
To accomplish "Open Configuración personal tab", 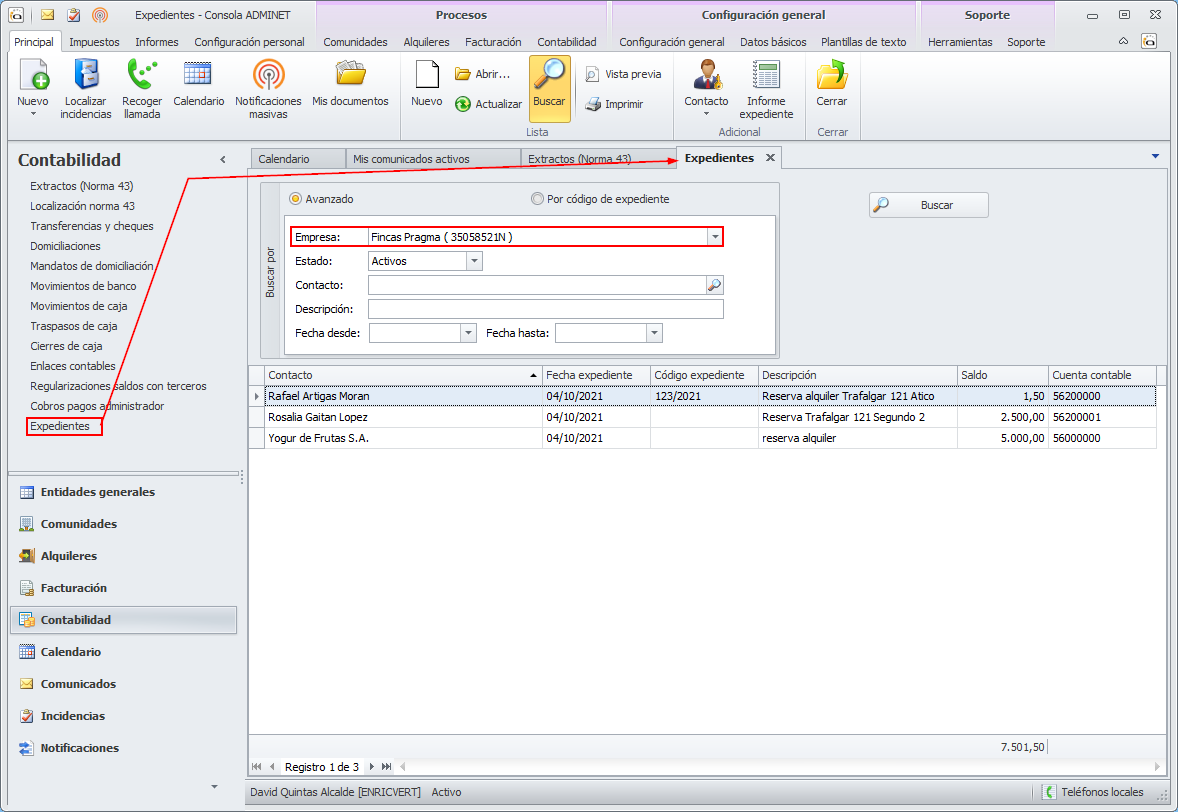I will (249, 42).
